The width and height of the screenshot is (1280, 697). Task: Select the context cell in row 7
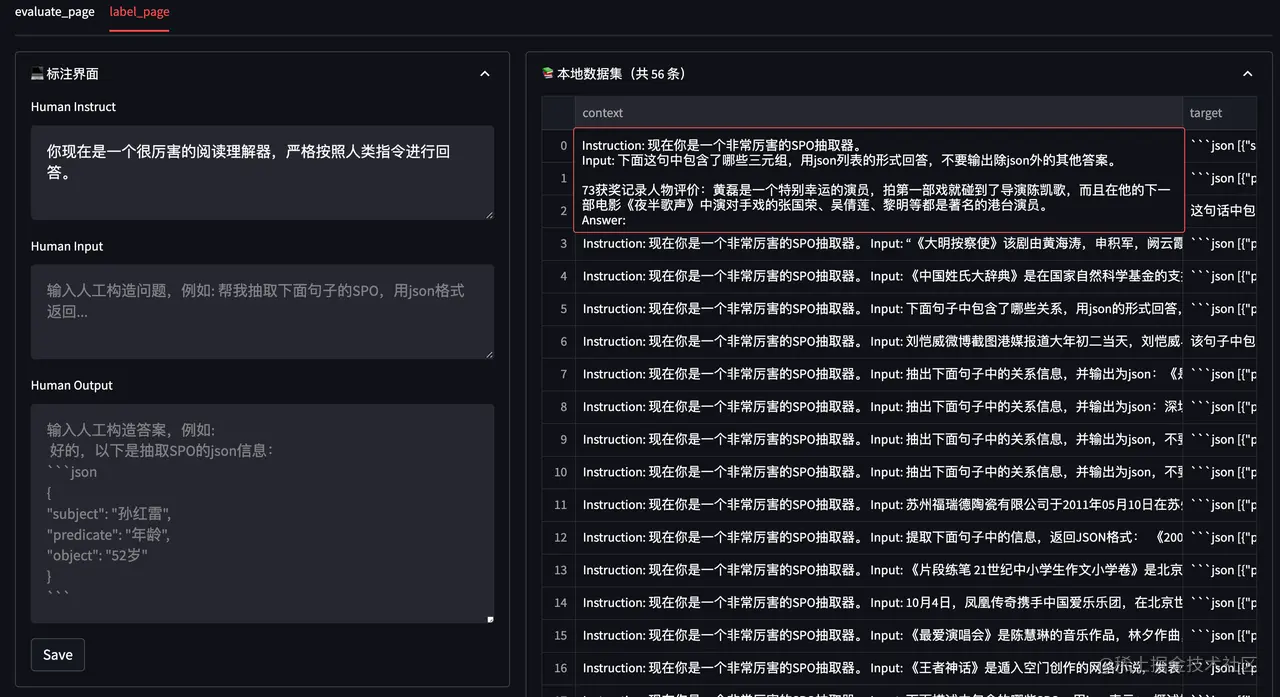[878, 374]
